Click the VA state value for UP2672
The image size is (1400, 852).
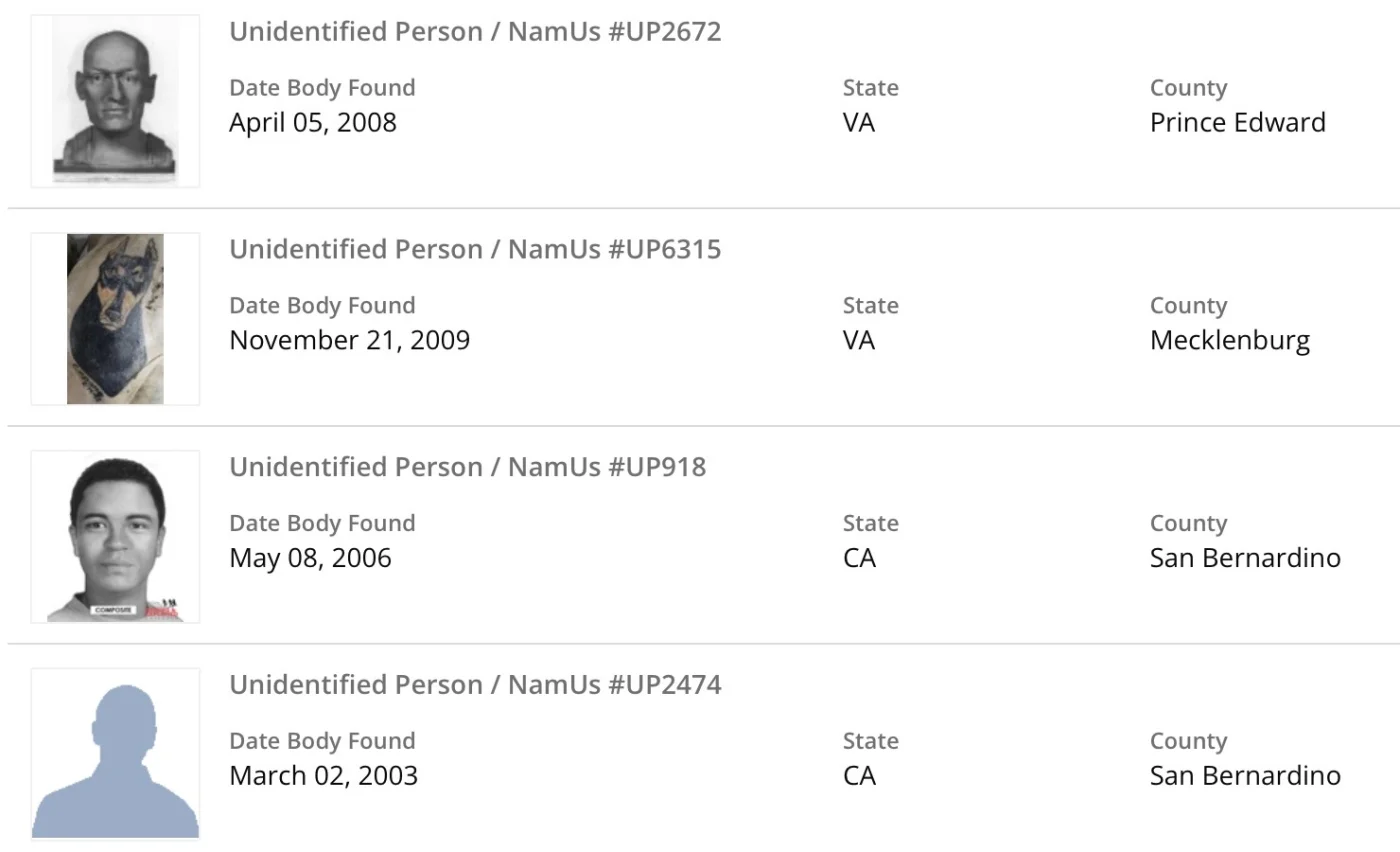pos(859,123)
